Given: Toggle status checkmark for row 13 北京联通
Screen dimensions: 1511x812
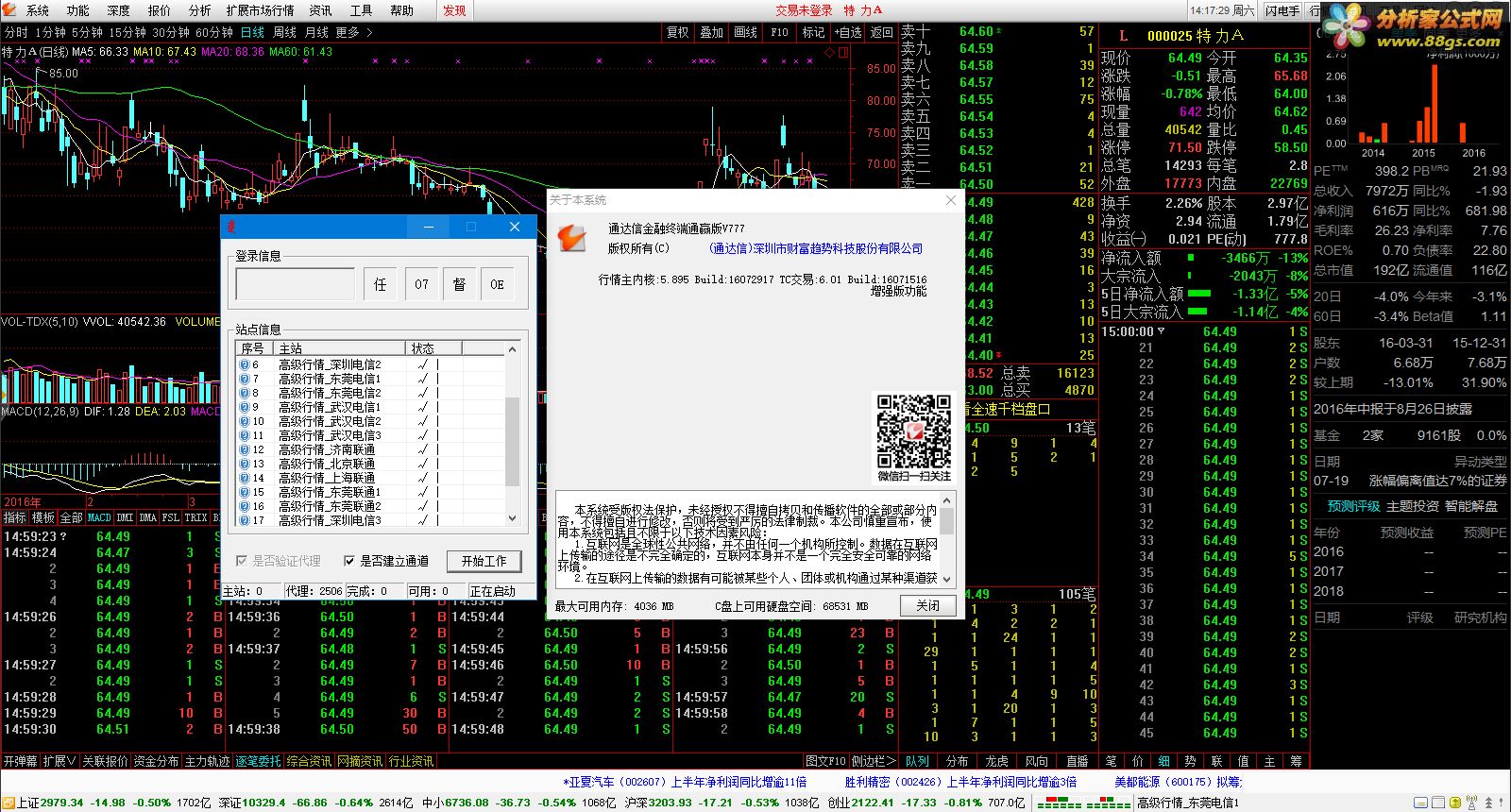Looking at the screenshot, I should point(423,464).
